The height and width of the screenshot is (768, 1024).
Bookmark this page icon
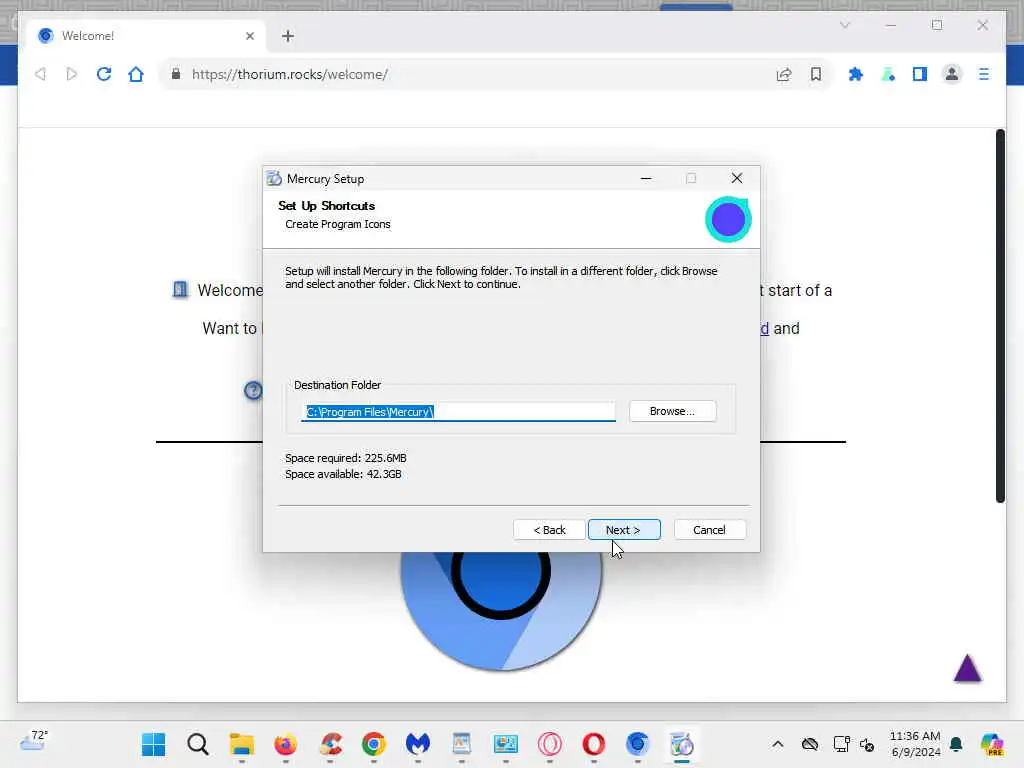pyautogui.click(x=816, y=74)
